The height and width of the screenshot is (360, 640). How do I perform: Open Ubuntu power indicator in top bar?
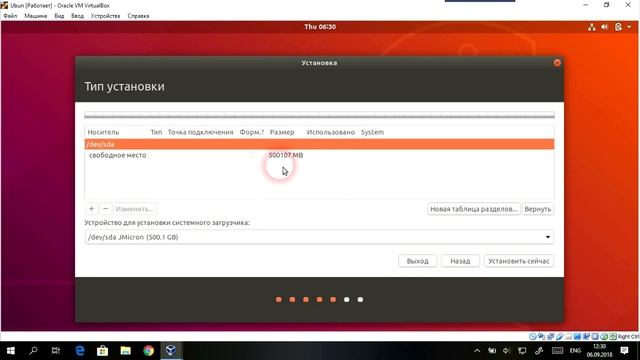pos(618,27)
